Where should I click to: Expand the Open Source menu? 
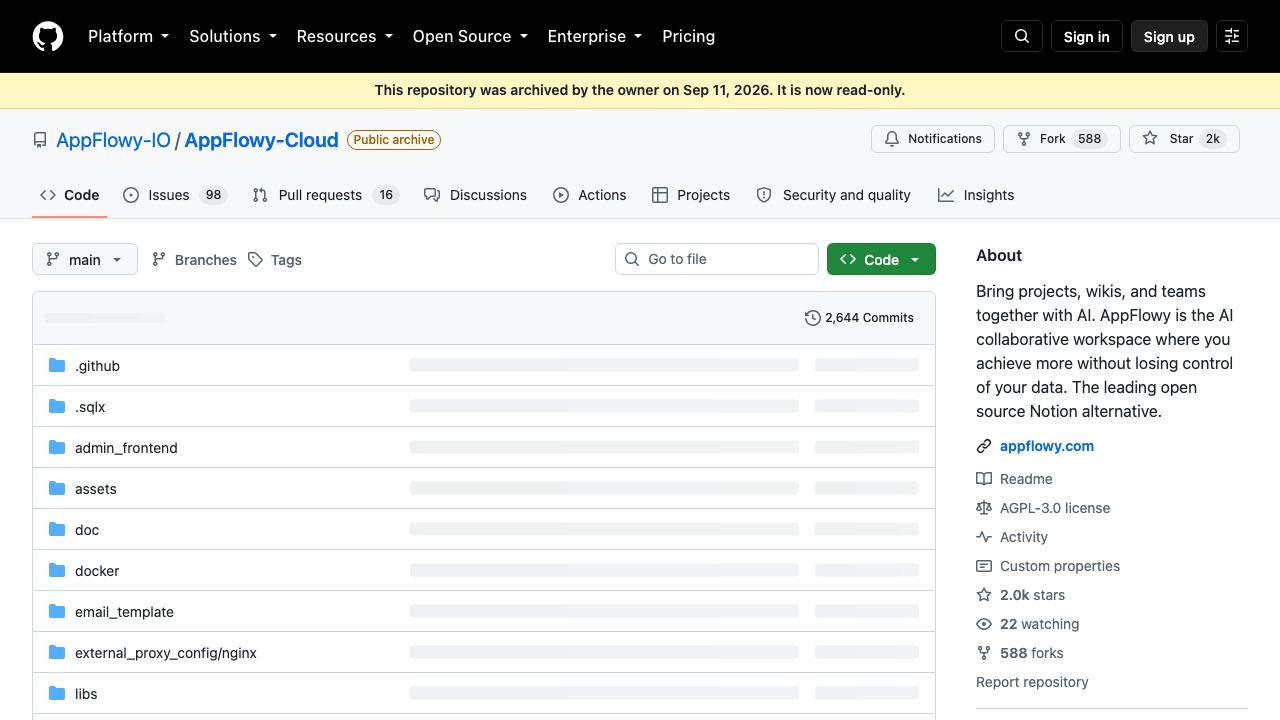[470, 36]
